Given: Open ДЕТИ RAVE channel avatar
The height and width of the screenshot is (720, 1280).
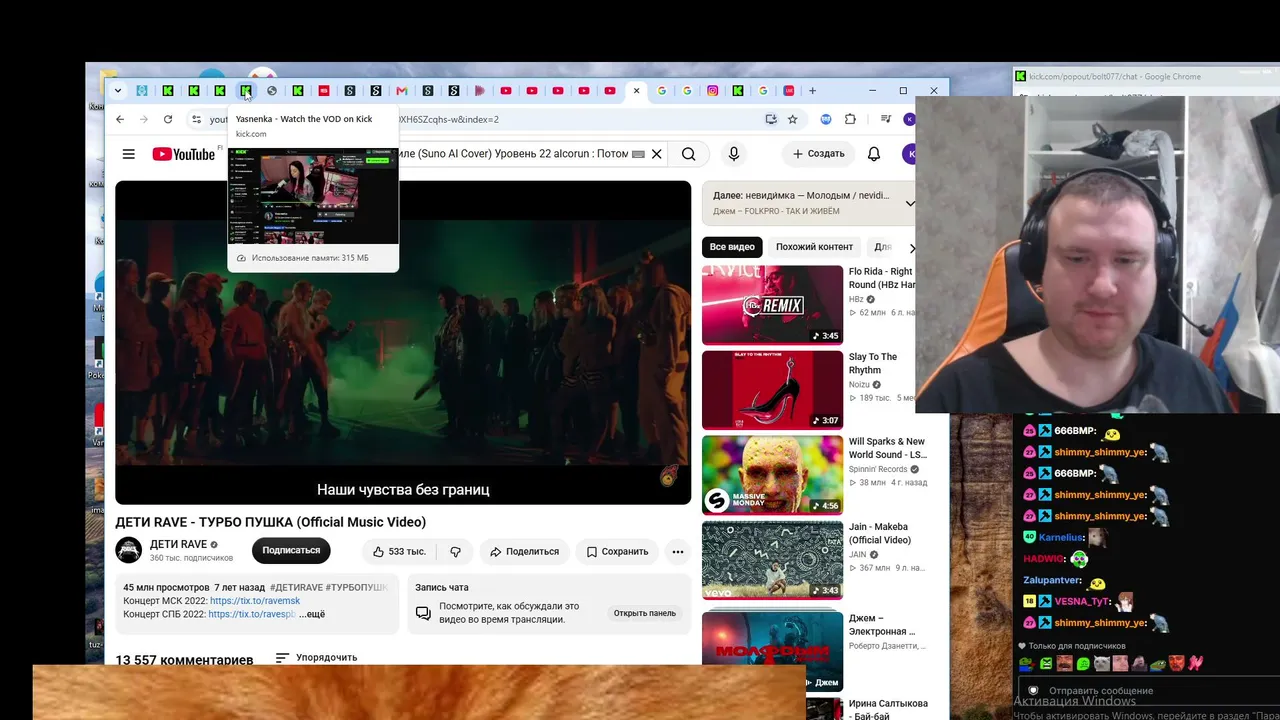Looking at the screenshot, I should coord(128,551).
